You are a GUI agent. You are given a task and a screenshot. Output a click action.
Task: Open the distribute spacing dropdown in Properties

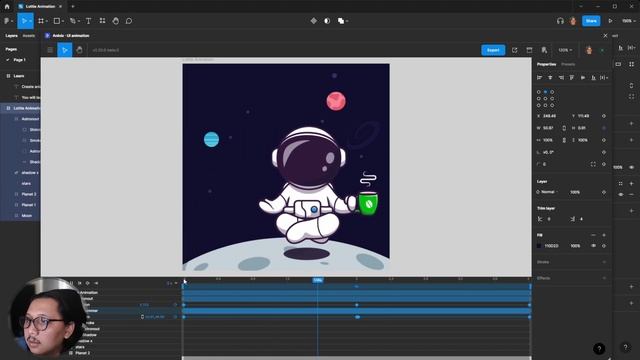604,78
